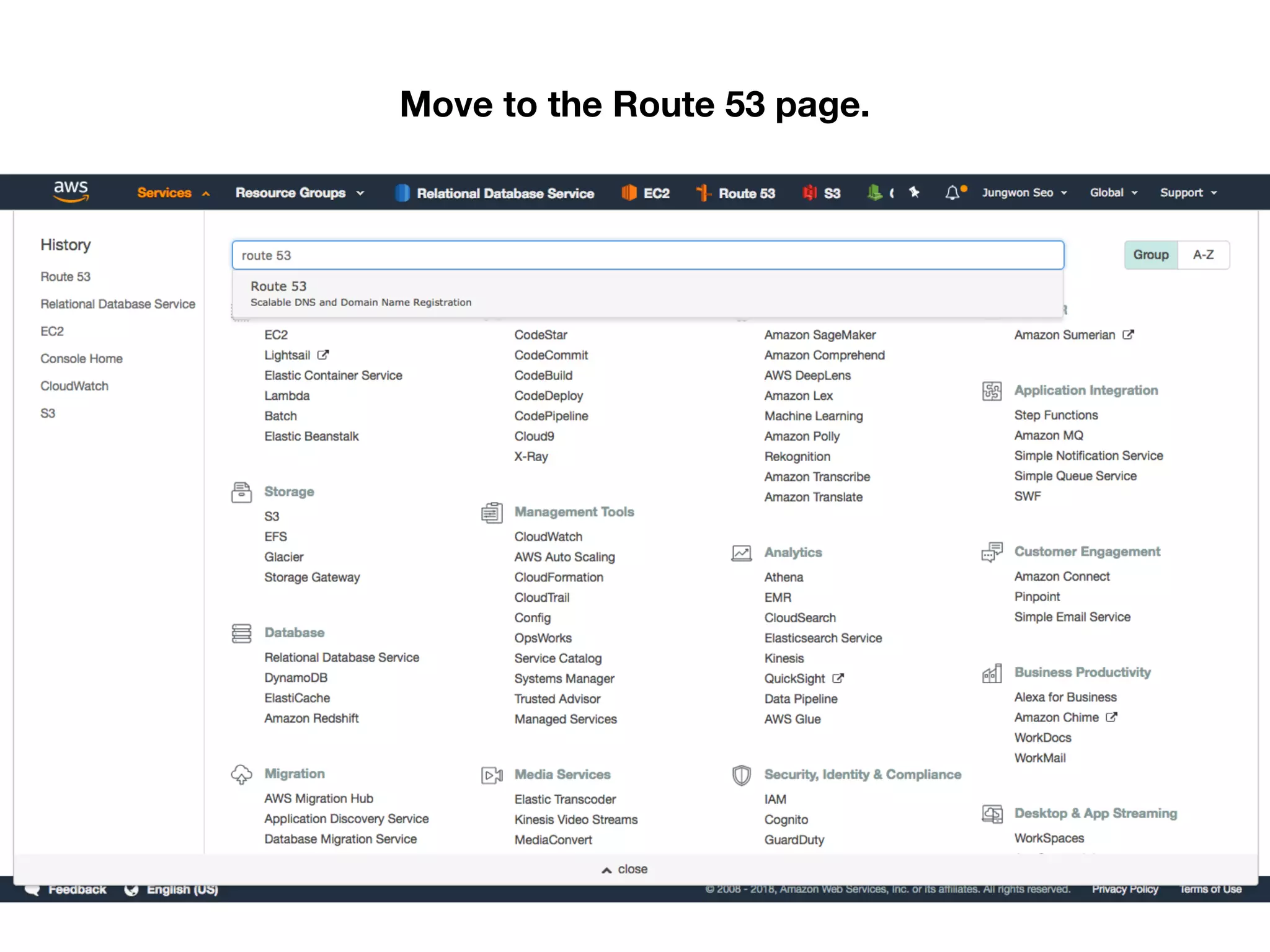Viewport: 1270px width, 952px height.
Task: Click the Database category icon
Action: click(x=241, y=633)
